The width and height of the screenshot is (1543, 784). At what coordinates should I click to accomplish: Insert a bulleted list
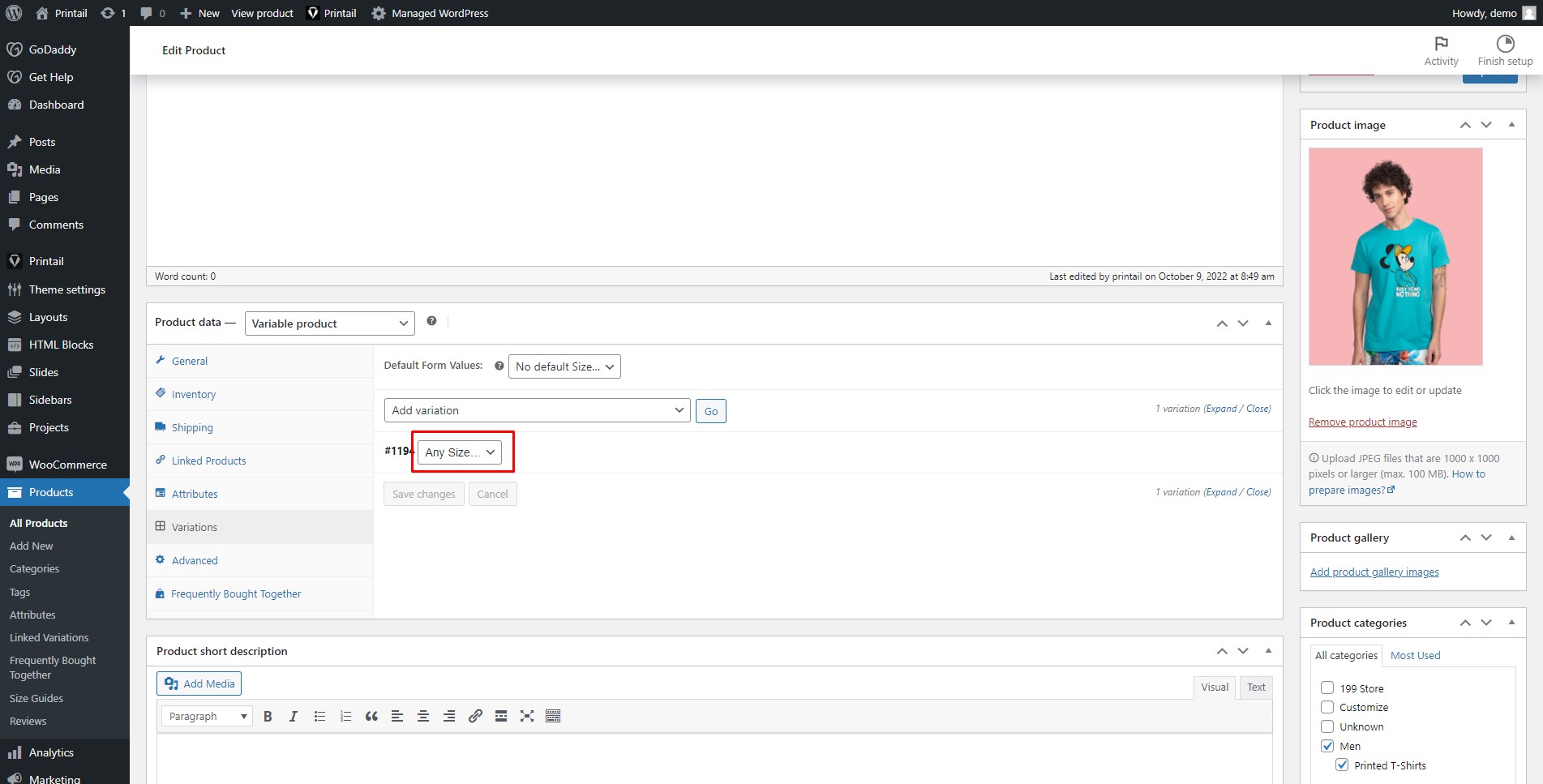pos(319,716)
